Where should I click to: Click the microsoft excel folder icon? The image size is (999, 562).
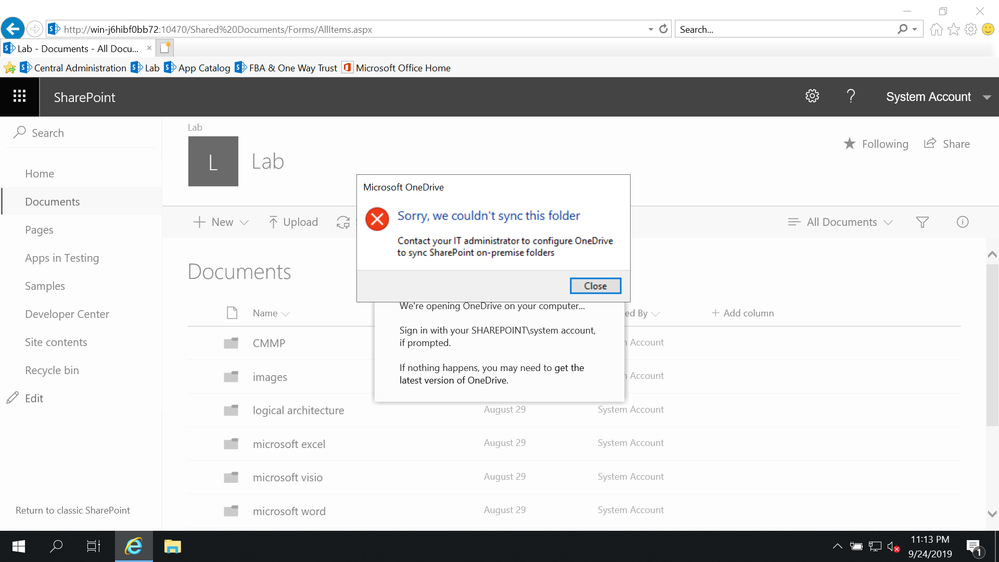pos(231,443)
